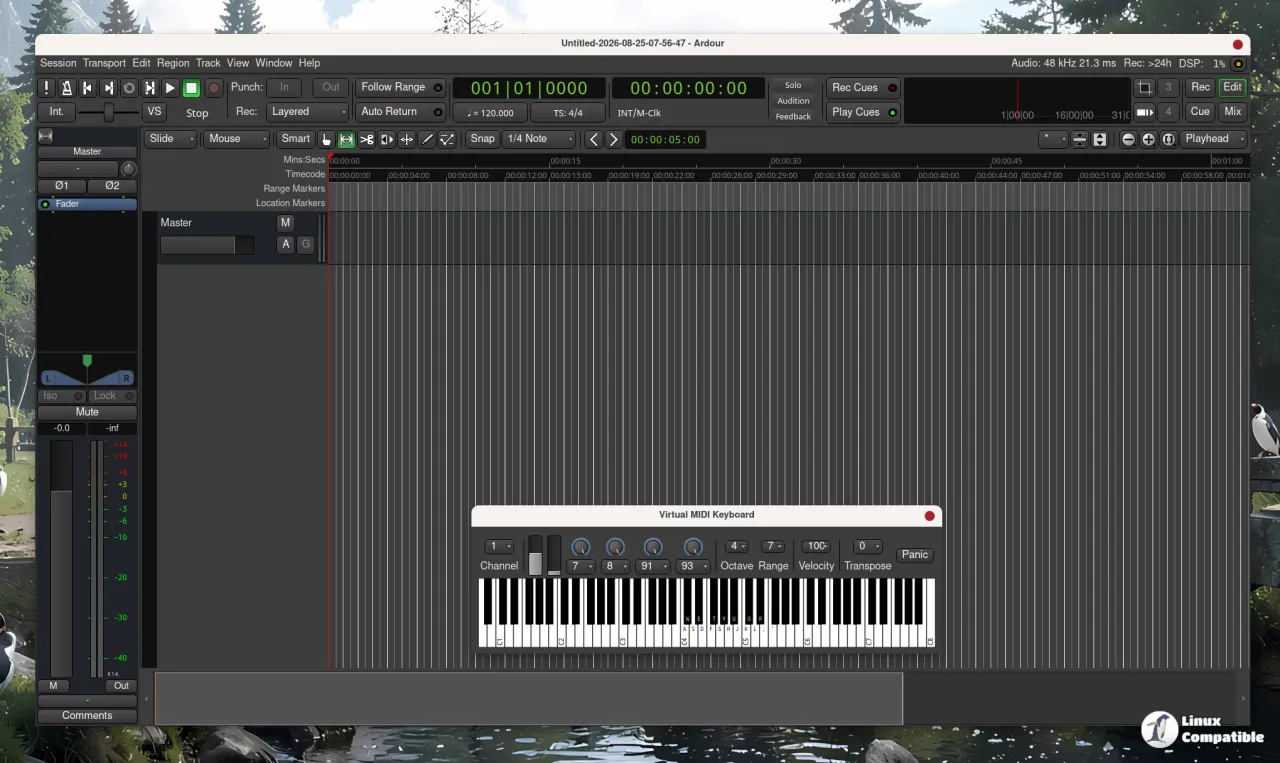Click the green Stop transport icon

pos(191,88)
